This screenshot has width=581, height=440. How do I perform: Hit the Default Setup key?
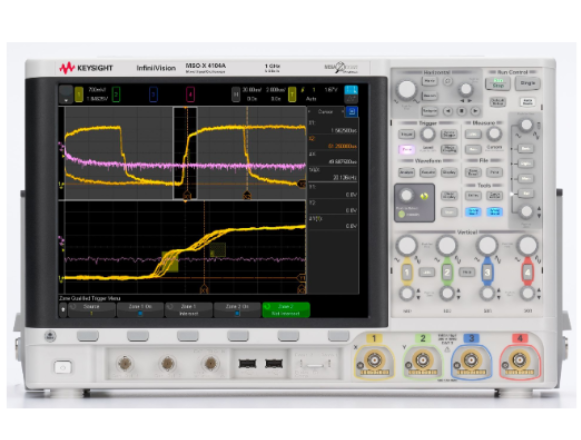[498, 102]
